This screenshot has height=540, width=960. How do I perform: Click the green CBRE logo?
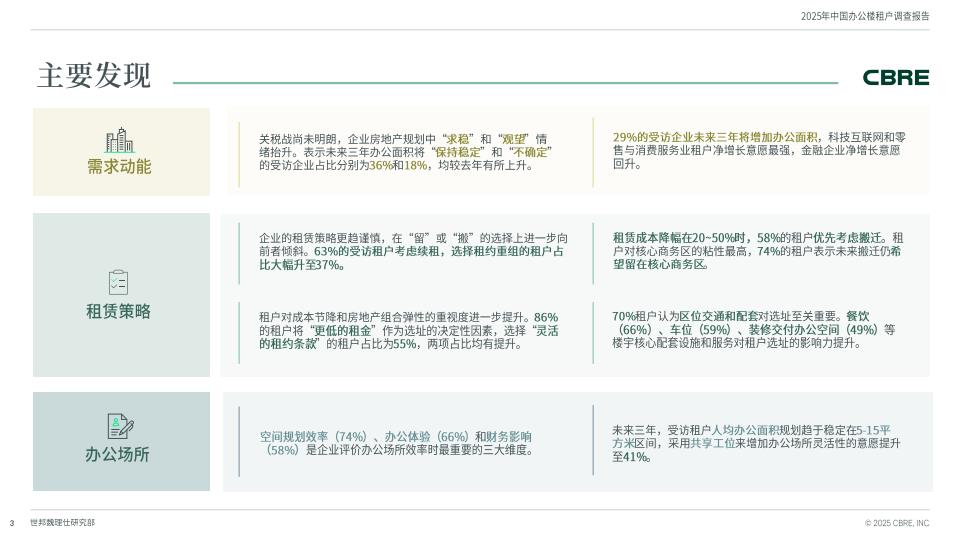(895, 78)
